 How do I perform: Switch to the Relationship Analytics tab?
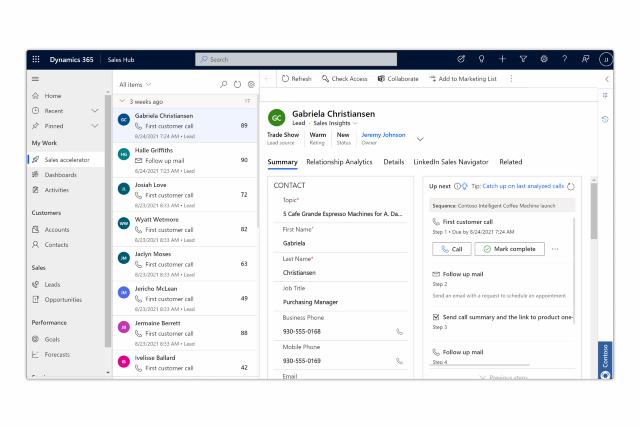339,161
